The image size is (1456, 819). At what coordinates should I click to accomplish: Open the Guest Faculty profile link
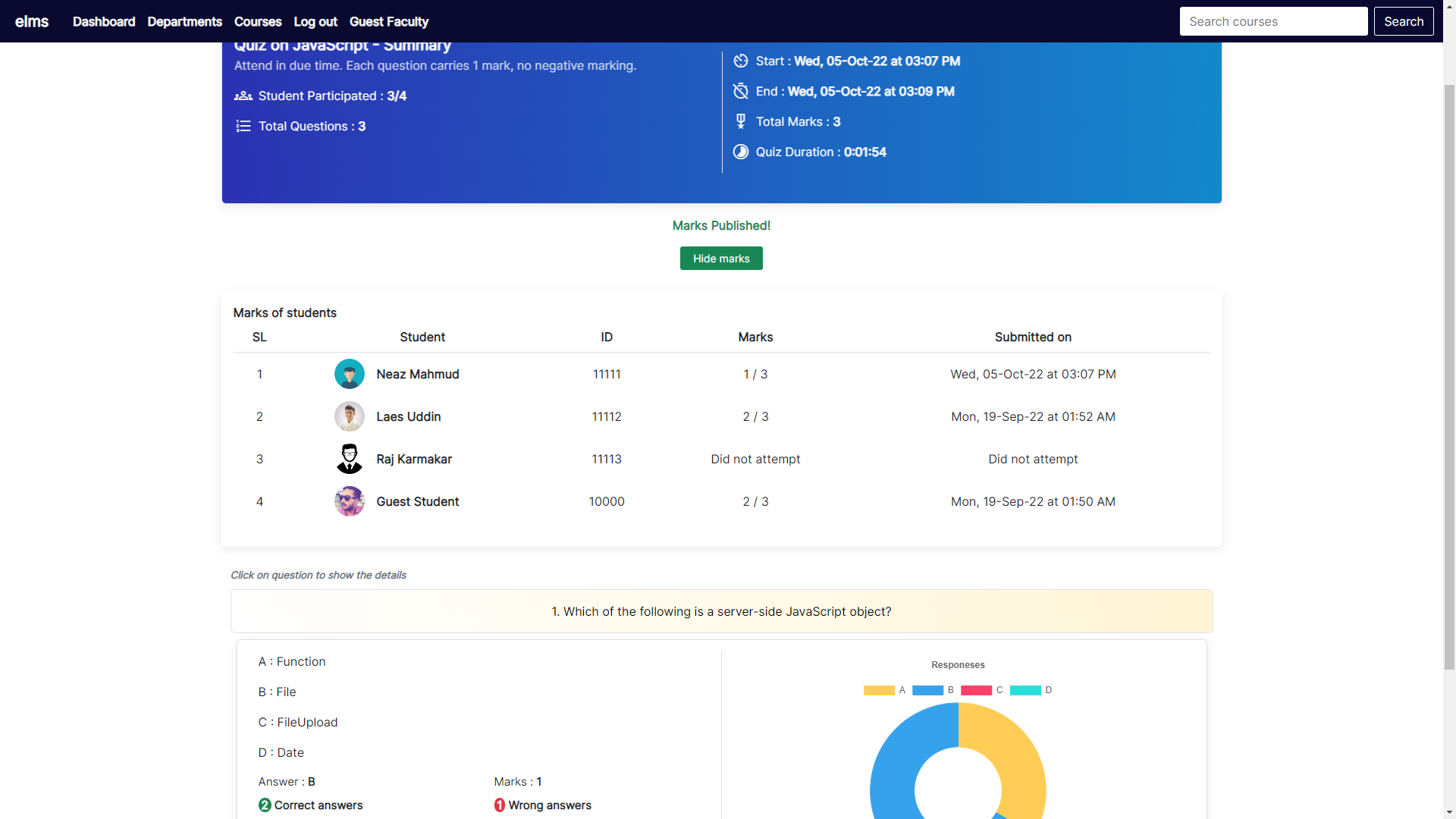pos(389,21)
